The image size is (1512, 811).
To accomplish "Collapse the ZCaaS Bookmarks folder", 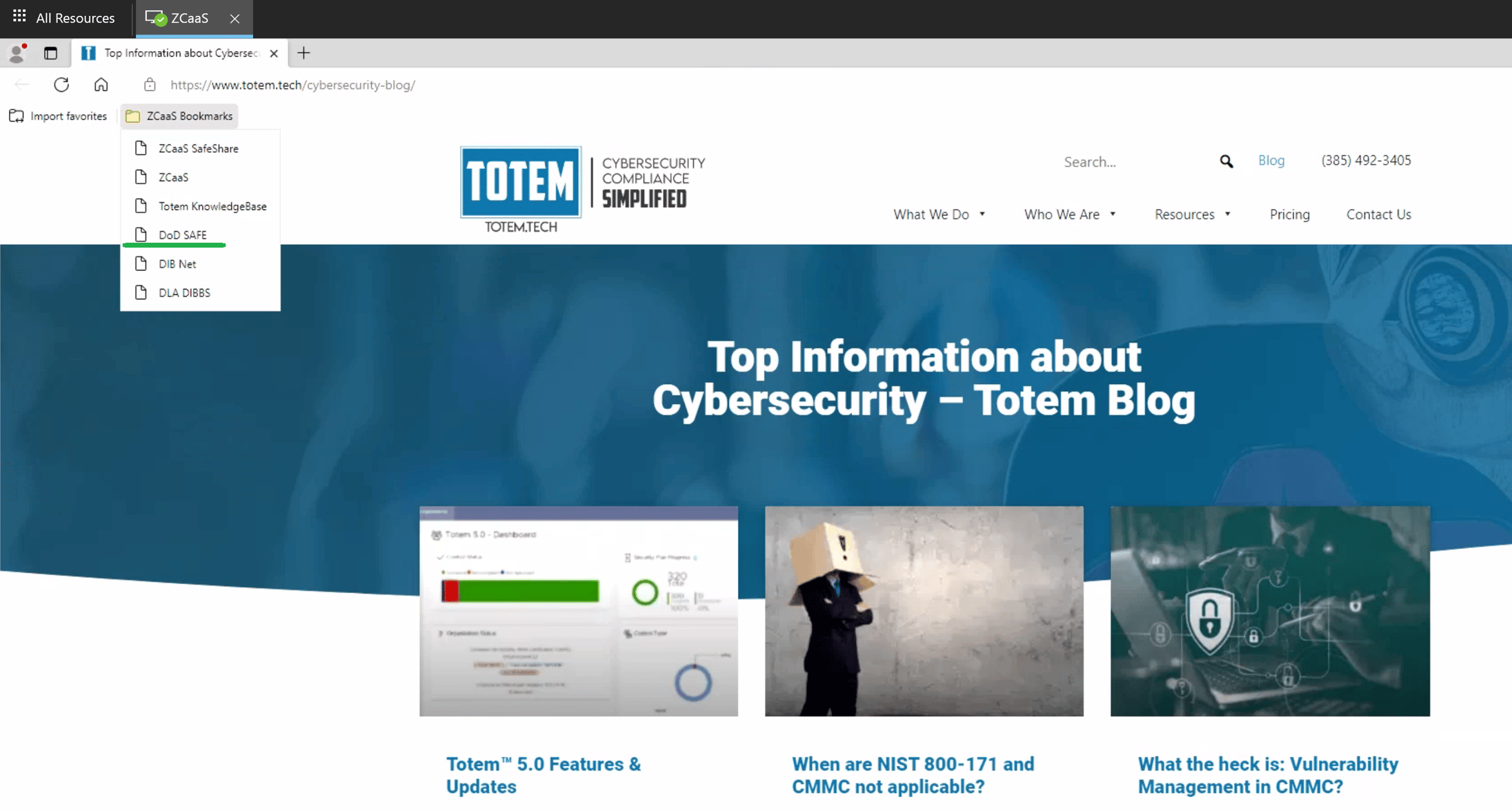I will click(179, 116).
